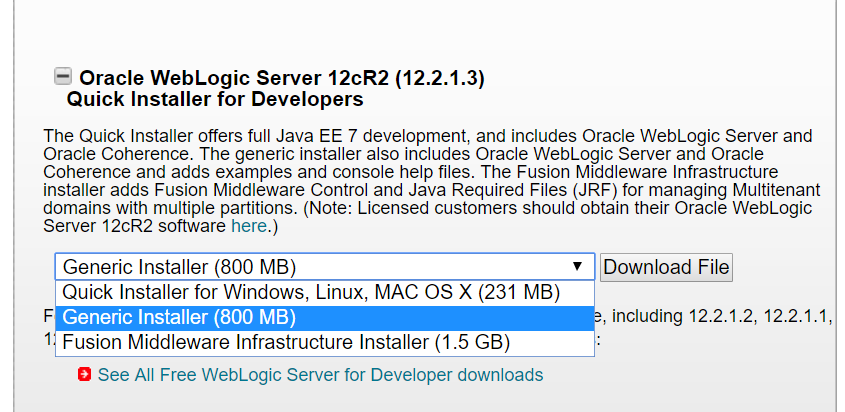This screenshot has height=412, width=845.
Task: Click text 'including 12.2.1.2, 12.2.1.1'
Action: [722, 317]
